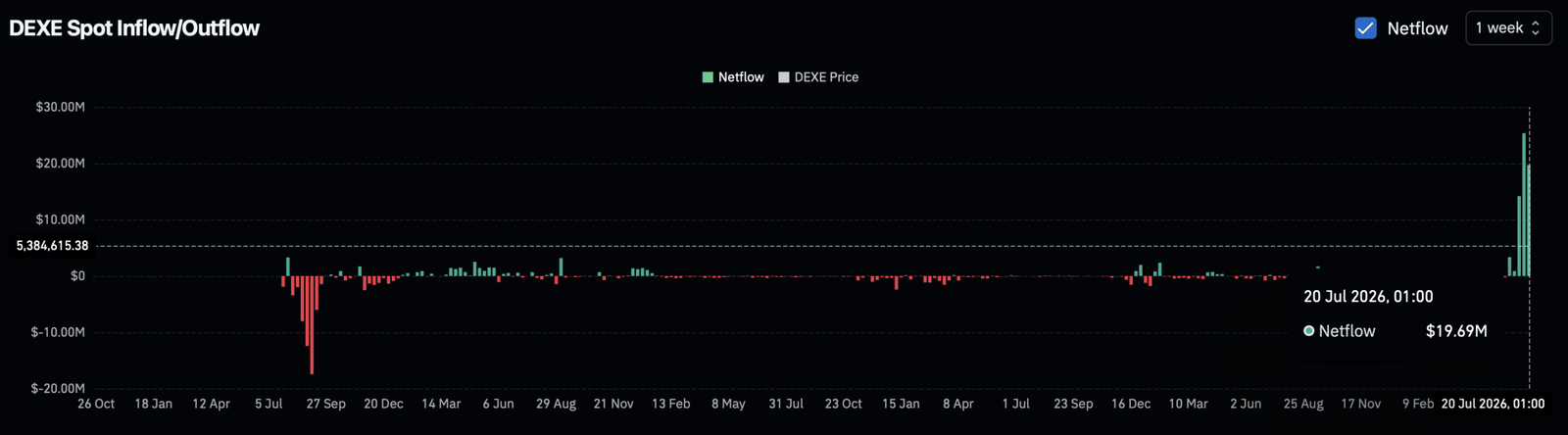Click the 14 Mar x-axis label

(x=441, y=404)
